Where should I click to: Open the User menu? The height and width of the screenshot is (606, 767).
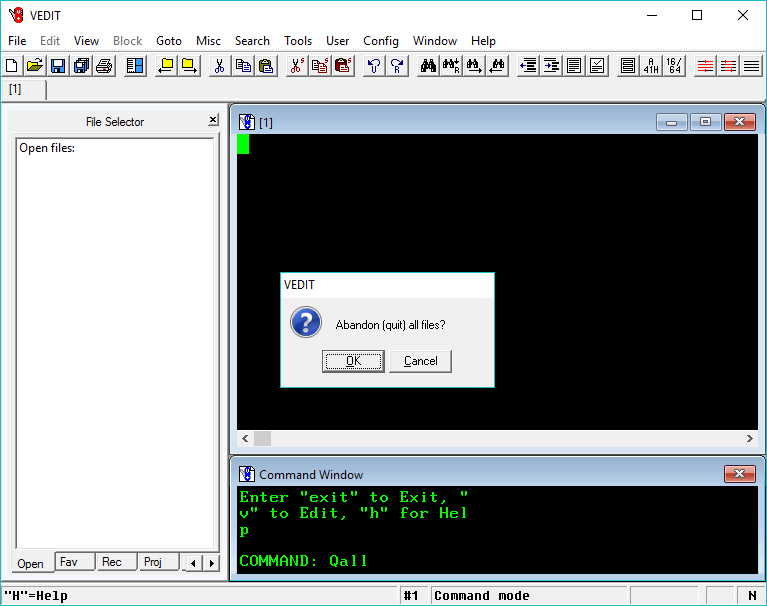click(338, 41)
